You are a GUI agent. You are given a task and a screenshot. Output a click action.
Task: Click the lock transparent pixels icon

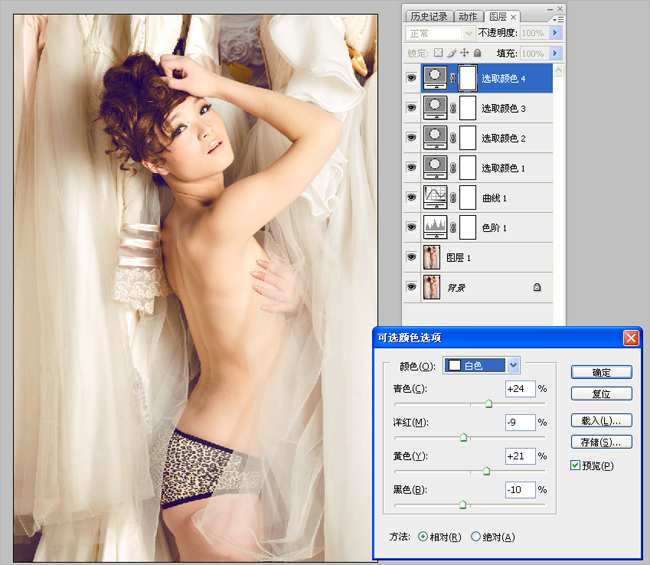(x=438, y=53)
